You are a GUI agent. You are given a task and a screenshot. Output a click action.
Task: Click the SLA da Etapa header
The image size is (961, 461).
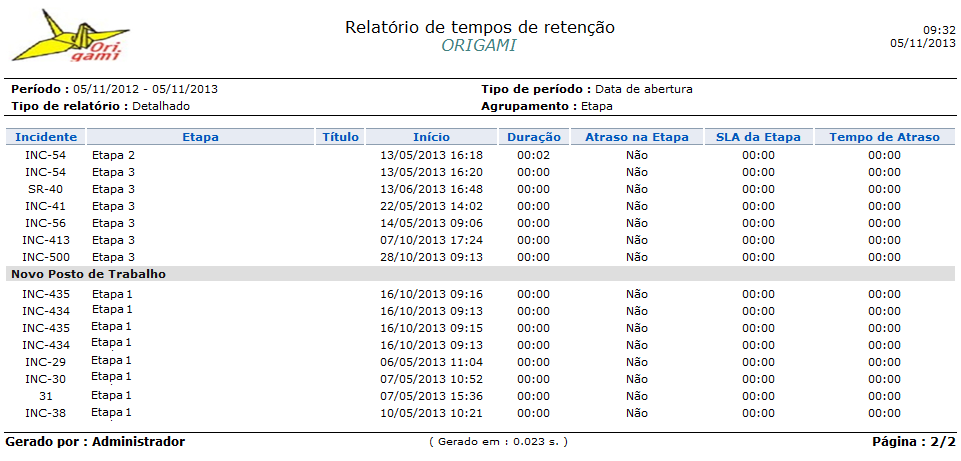point(758,137)
